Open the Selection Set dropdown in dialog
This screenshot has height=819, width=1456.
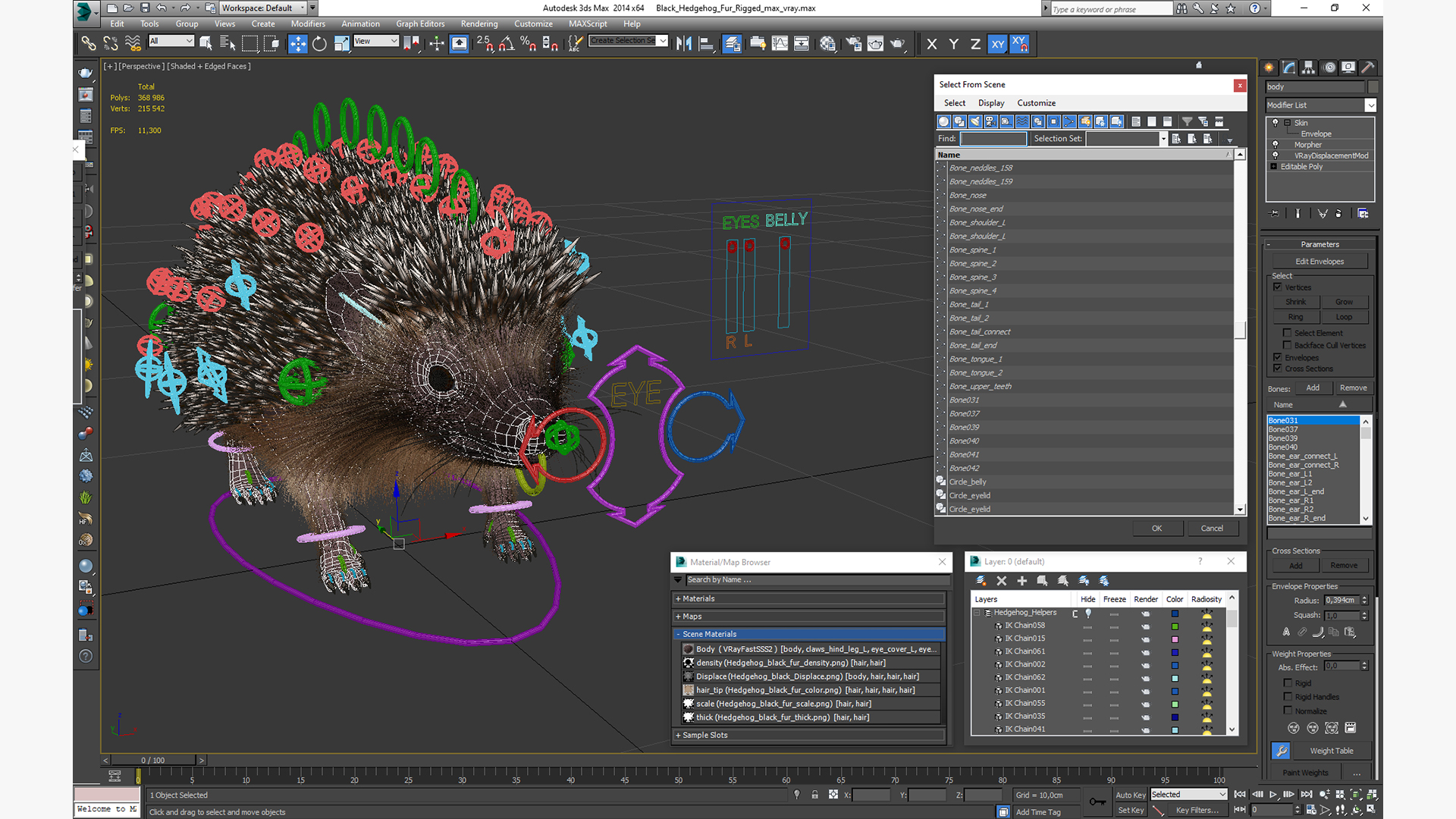1163,139
